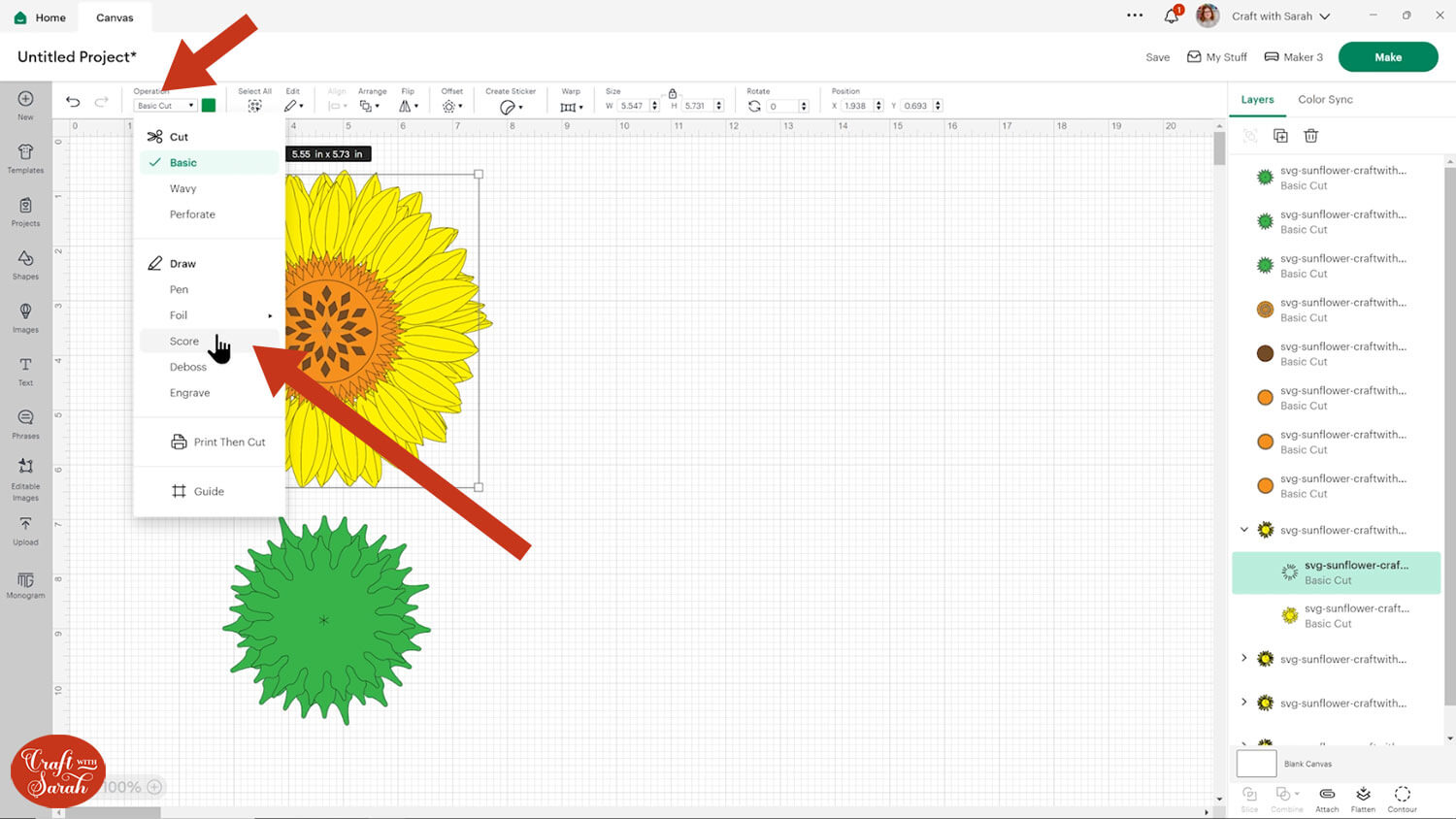Choose Score from the Draw menu
This screenshot has width=1456, height=819.
tap(184, 342)
